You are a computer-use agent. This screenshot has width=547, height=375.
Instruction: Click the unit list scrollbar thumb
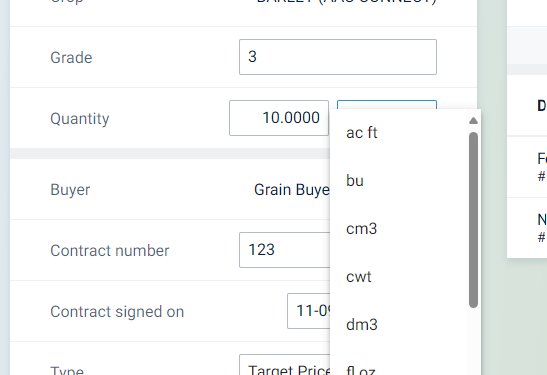(x=473, y=220)
